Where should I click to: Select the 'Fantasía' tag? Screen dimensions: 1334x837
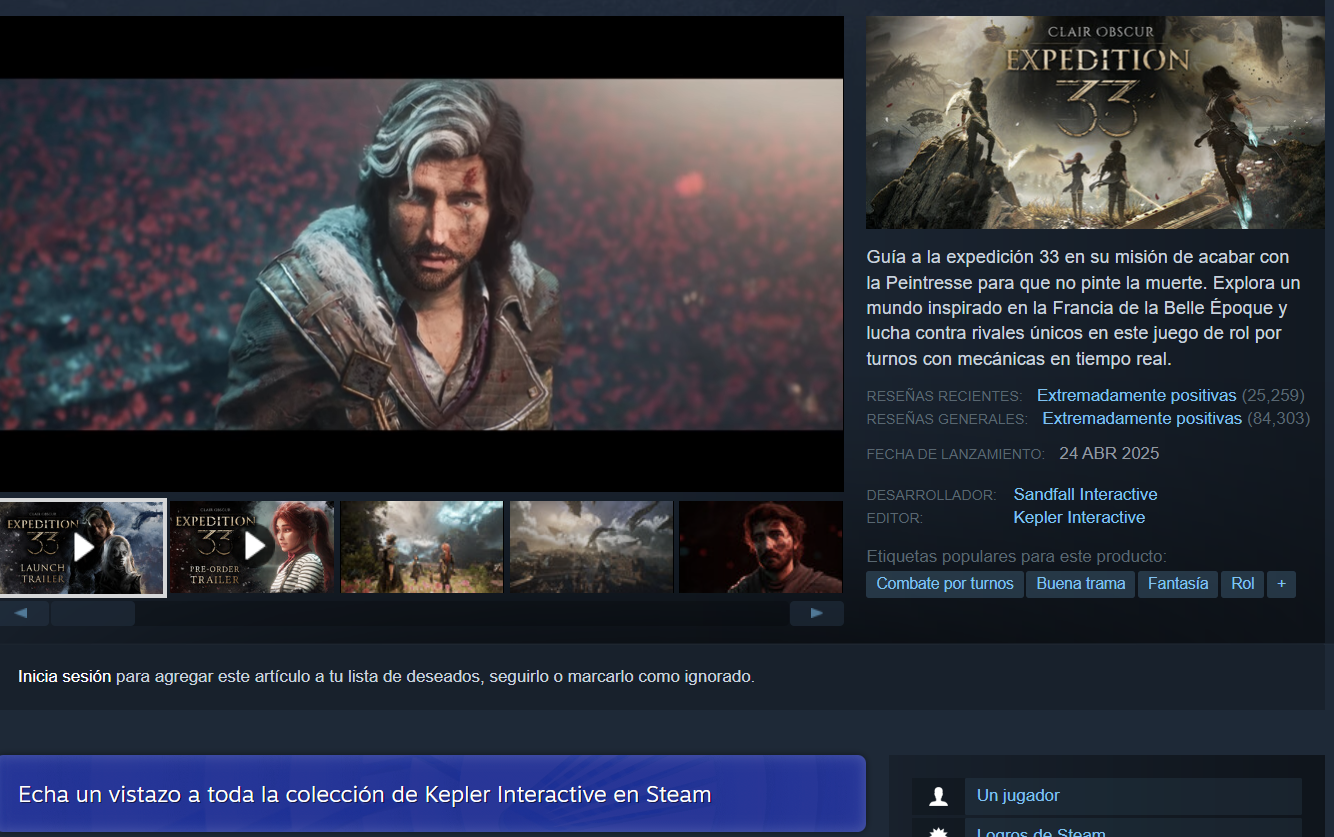pos(1178,584)
